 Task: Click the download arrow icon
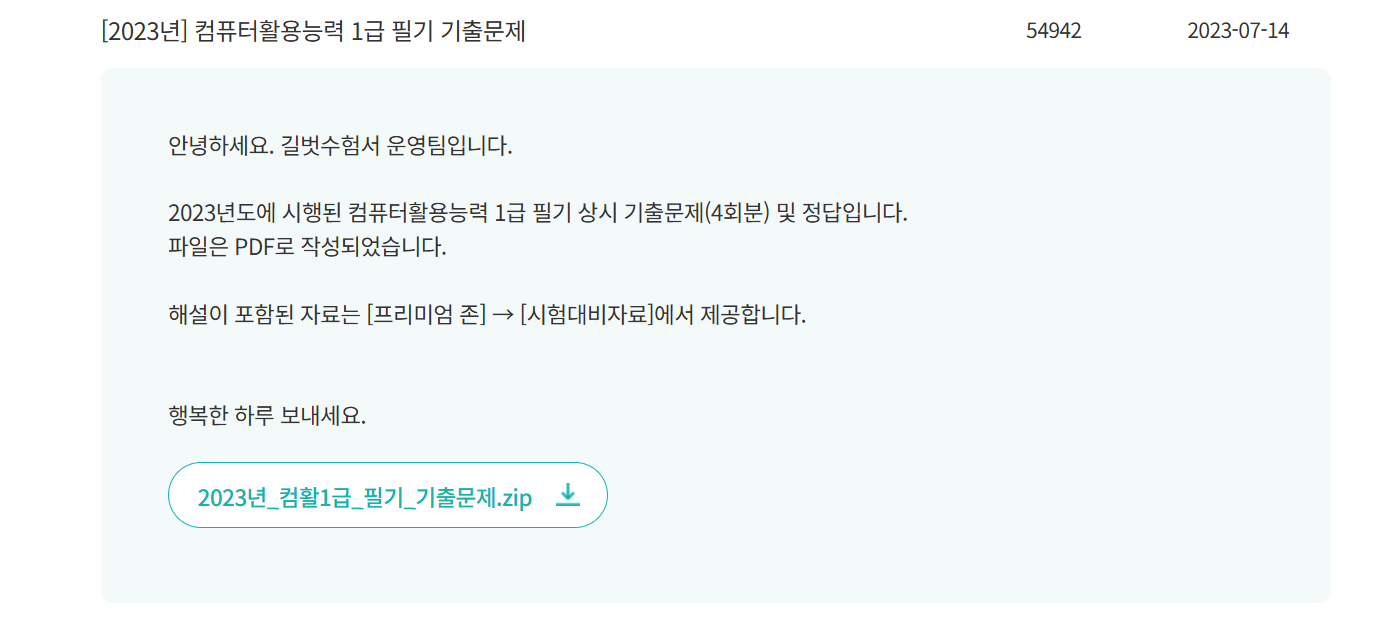coord(567,495)
